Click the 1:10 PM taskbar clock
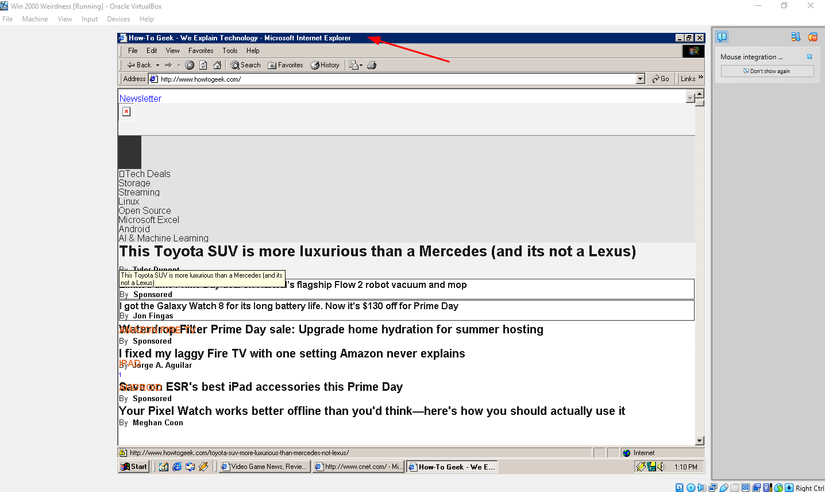 tap(686, 467)
